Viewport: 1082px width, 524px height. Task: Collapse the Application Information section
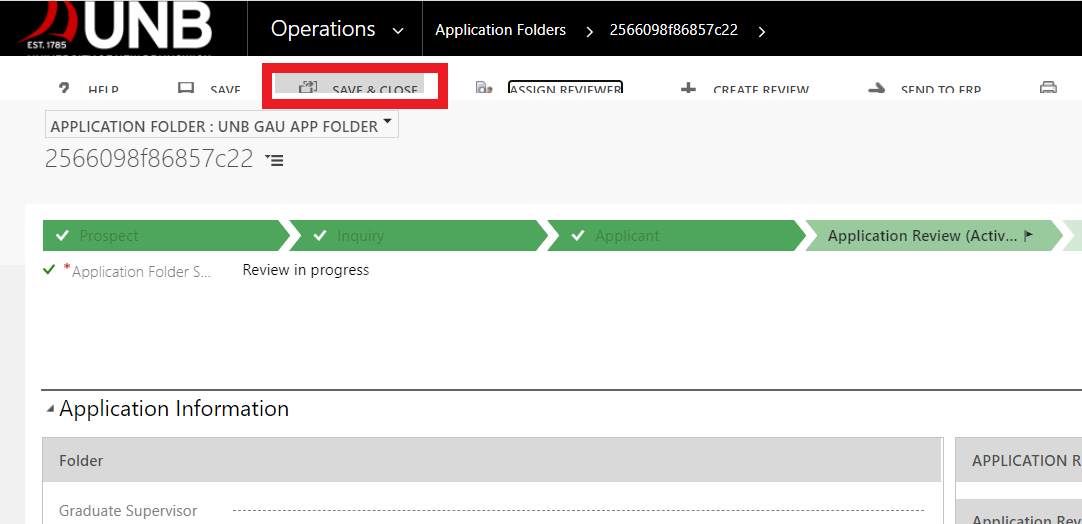point(50,409)
